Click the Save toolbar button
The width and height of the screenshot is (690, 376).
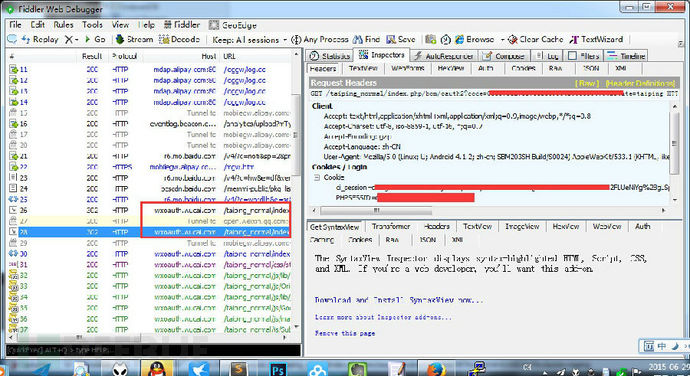point(401,39)
